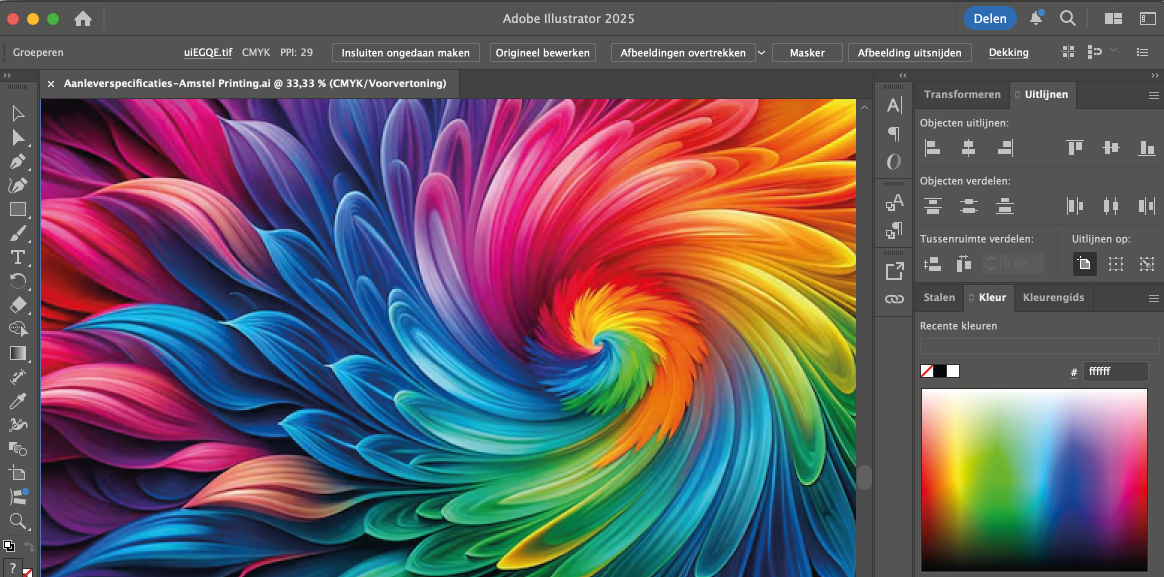
Task: Enable align to artboard option
Action: 1084,263
